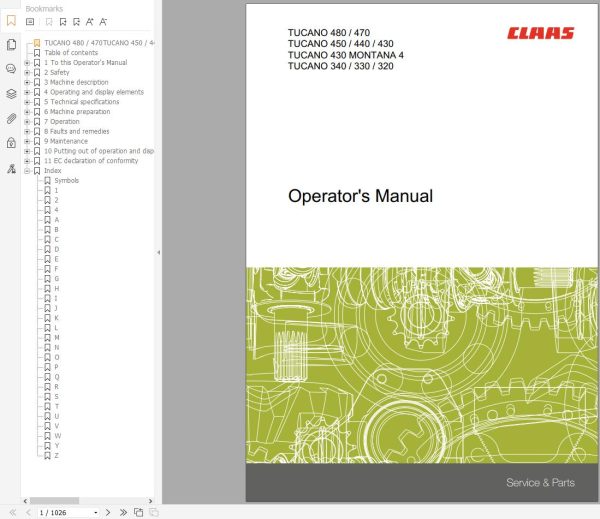This screenshot has height=519, width=600.
Task: Expand '3 Machine description' bookmark node
Action: pyautogui.click(x=27, y=82)
